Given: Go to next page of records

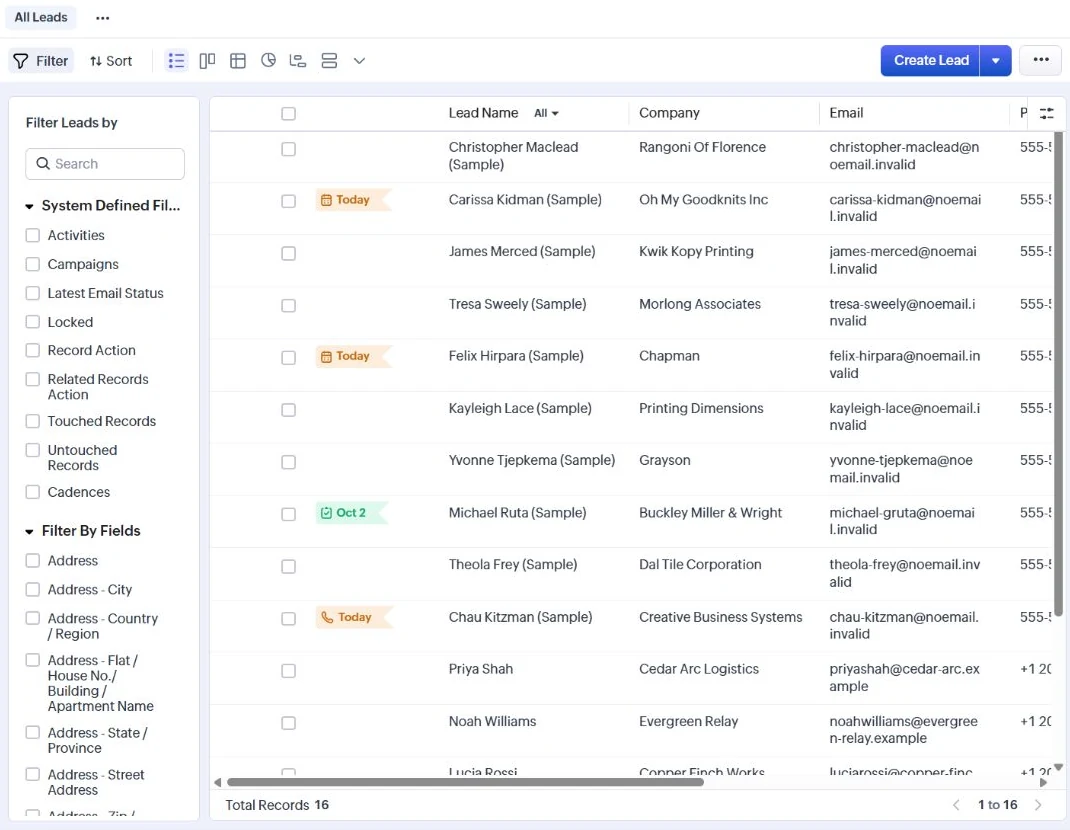Looking at the screenshot, I should (1038, 805).
